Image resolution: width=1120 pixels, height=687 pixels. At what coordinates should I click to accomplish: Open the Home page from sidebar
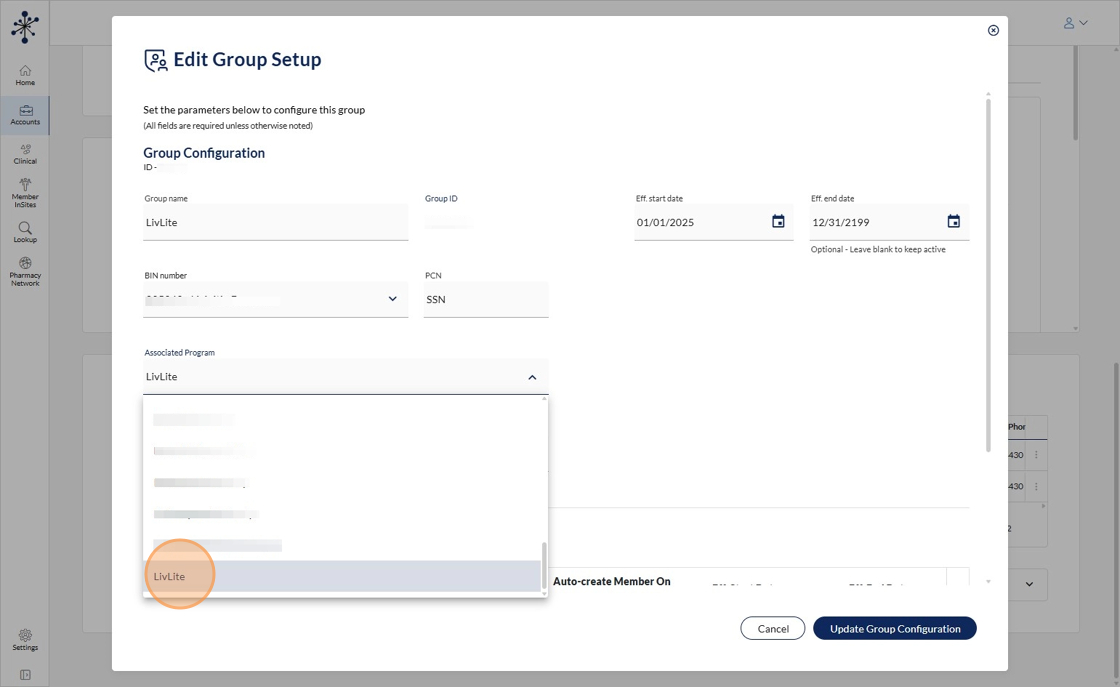point(25,75)
